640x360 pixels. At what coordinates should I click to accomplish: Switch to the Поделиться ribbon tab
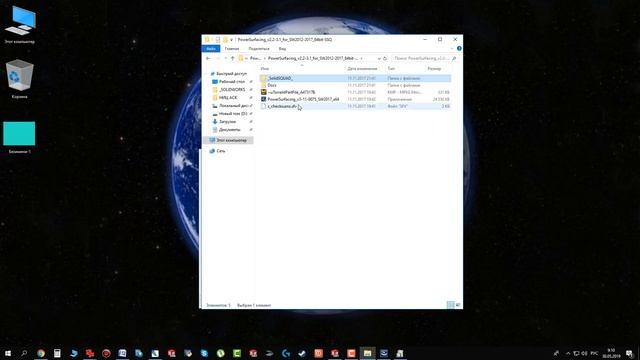(259, 49)
